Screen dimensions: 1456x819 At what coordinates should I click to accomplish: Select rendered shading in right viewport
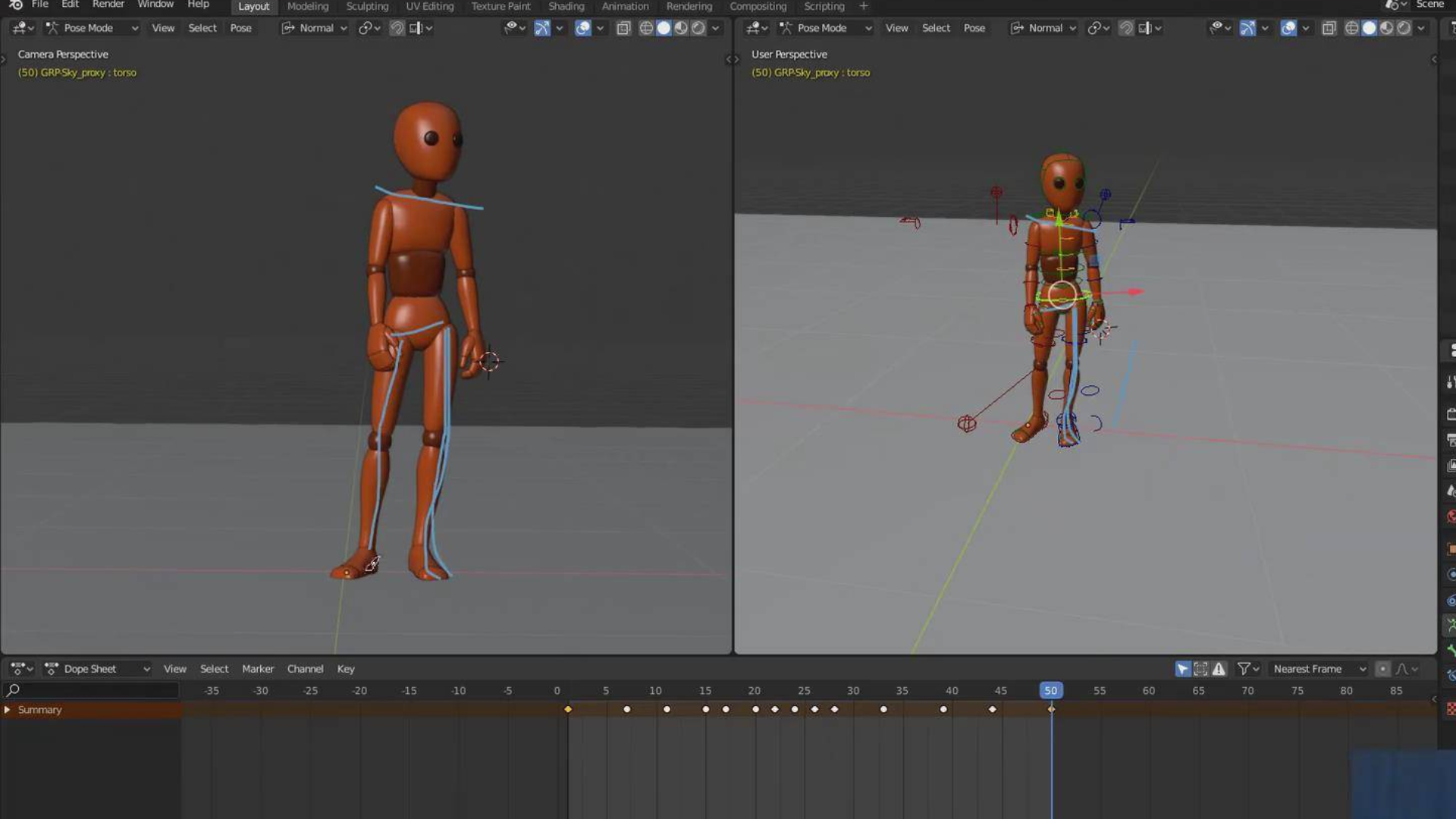click(x=1404, y=28)
